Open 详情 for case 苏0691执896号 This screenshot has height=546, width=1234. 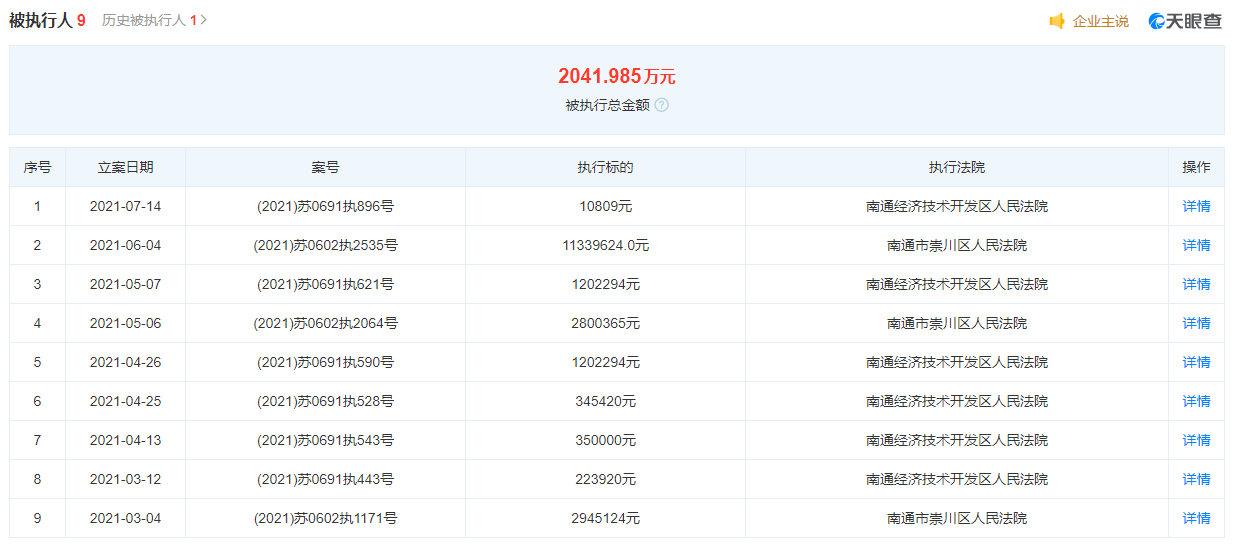coord(1196,206)
